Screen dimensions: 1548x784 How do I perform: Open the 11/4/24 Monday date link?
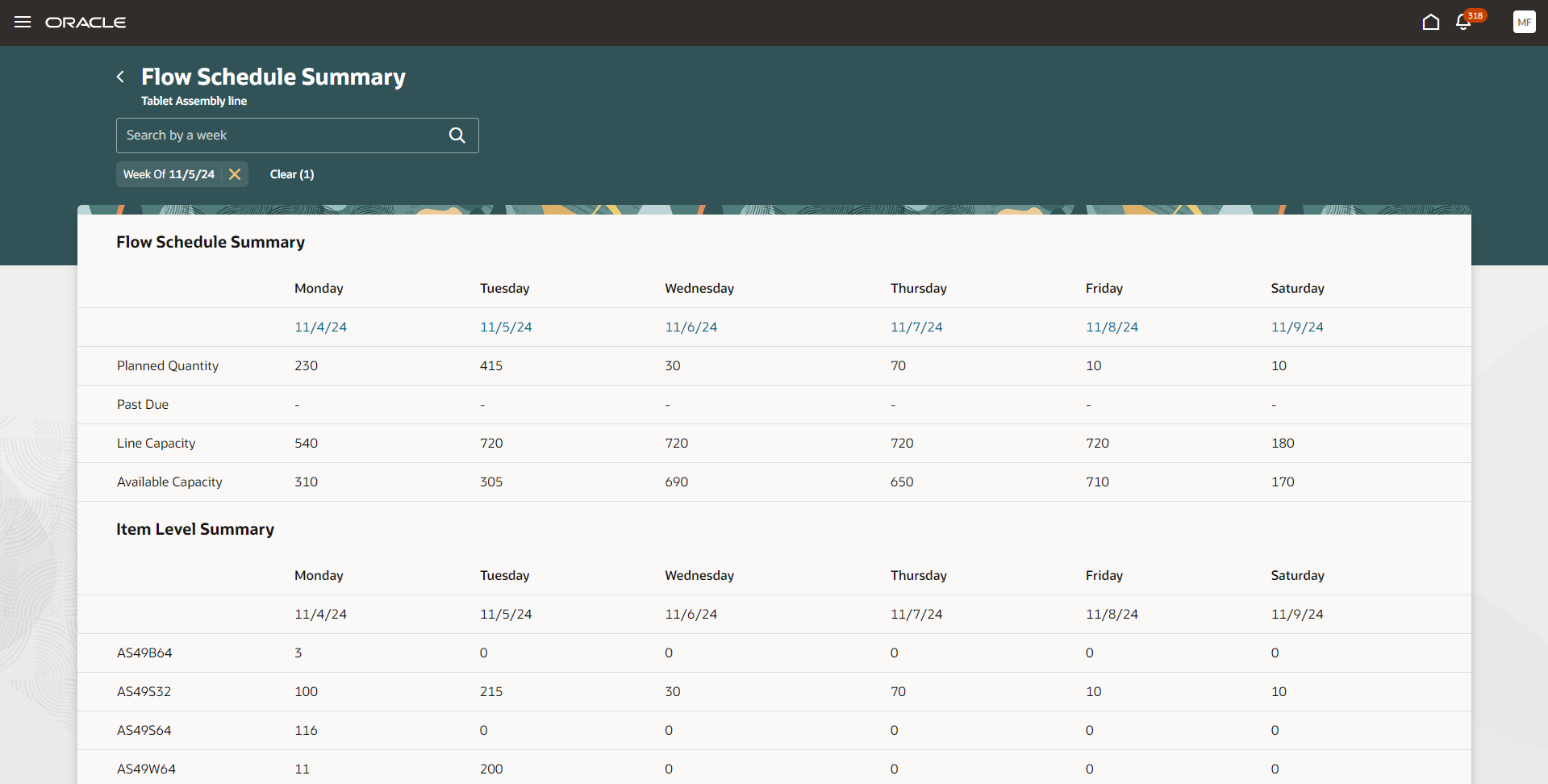(320, 327)
